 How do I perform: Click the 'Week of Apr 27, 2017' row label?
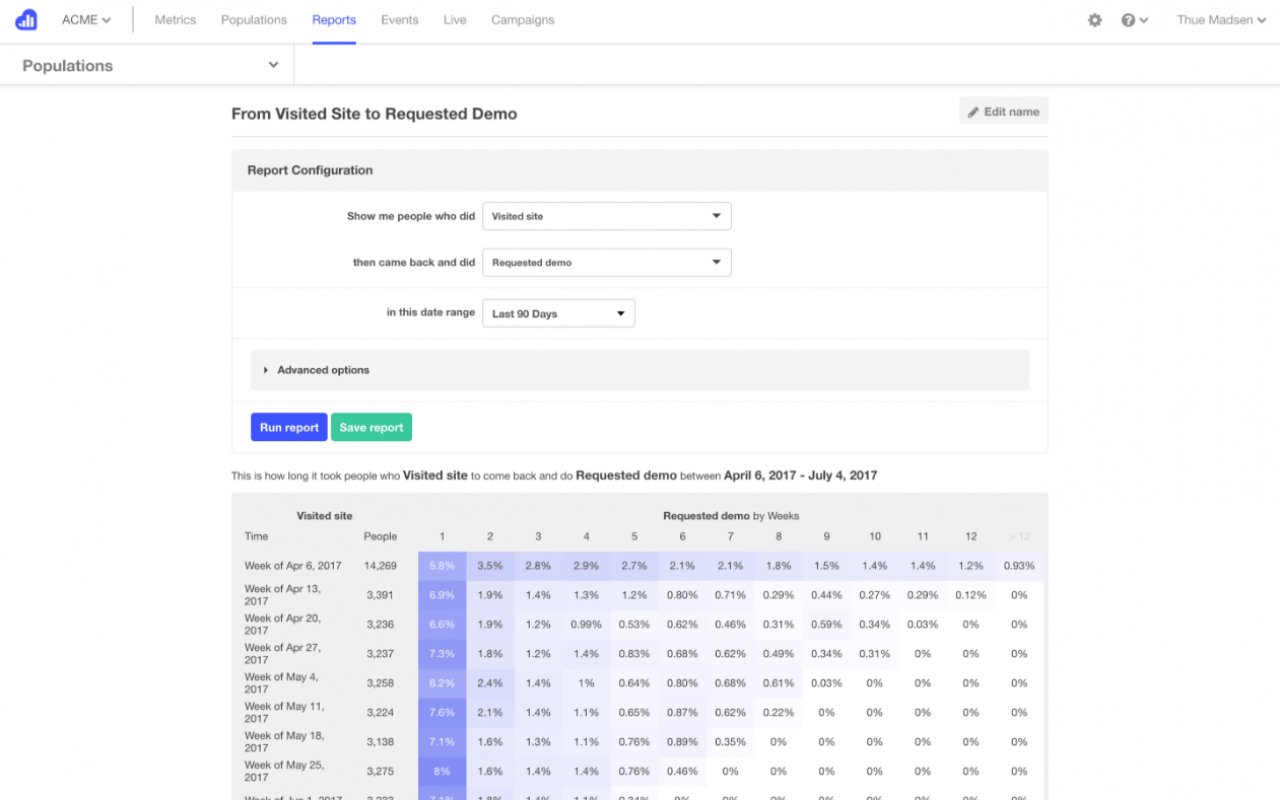point(283,654)
